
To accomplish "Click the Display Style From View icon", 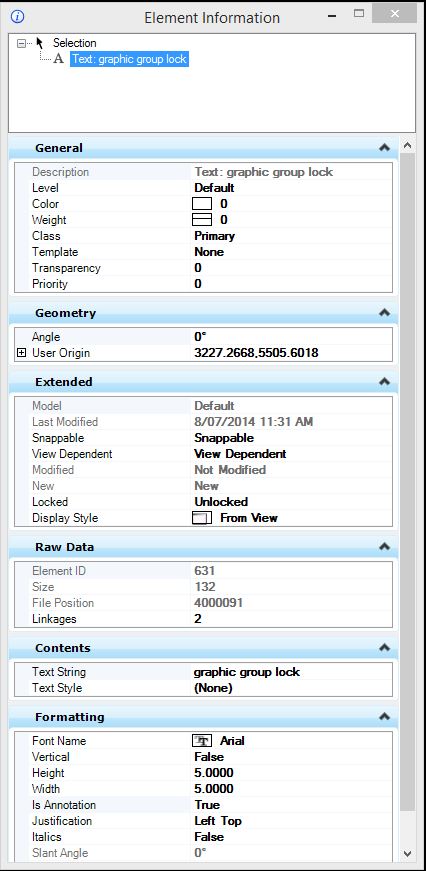I will coord(202,518).
